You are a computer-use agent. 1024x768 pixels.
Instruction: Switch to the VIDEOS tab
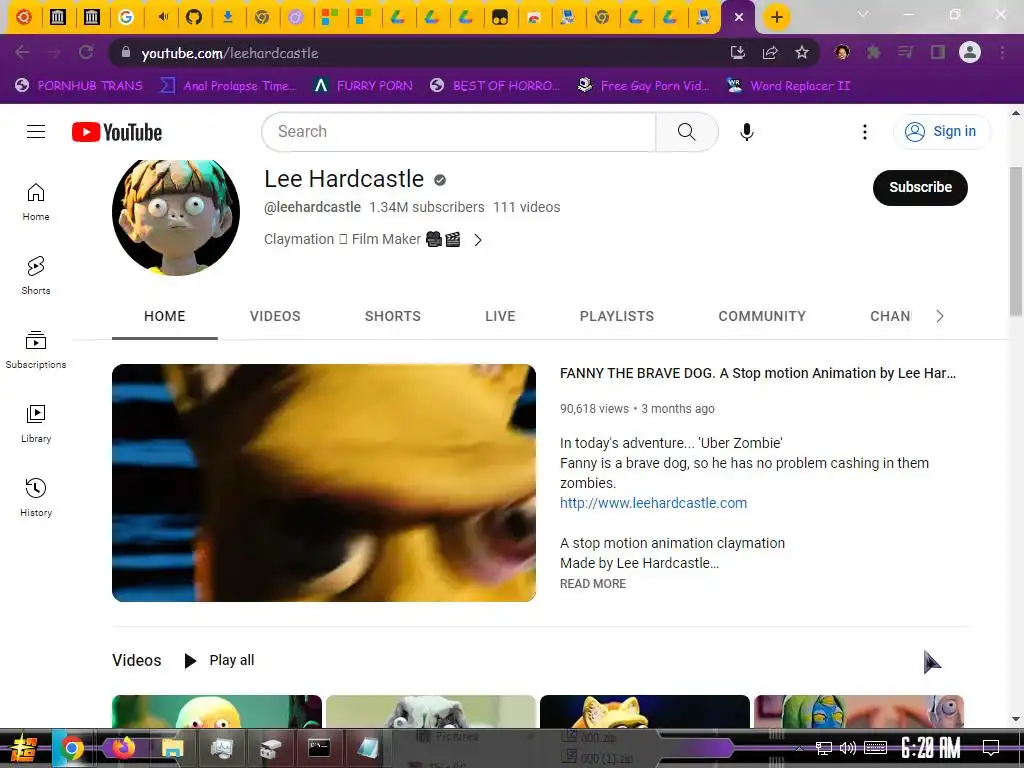pyautogui.click(x=275, y=316)
